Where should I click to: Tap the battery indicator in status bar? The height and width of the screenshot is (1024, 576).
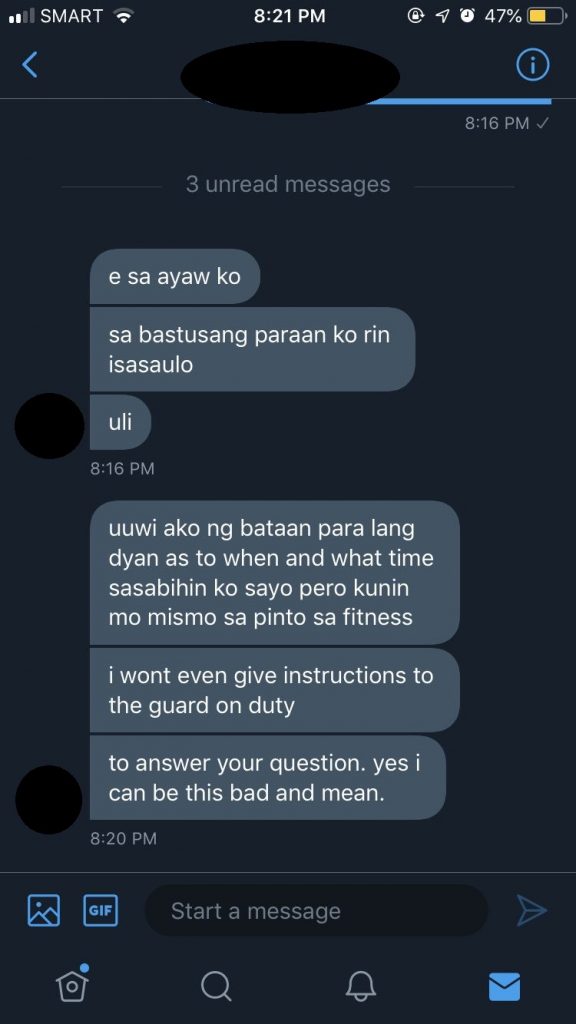pyautogui.click(x=546, y=16)
